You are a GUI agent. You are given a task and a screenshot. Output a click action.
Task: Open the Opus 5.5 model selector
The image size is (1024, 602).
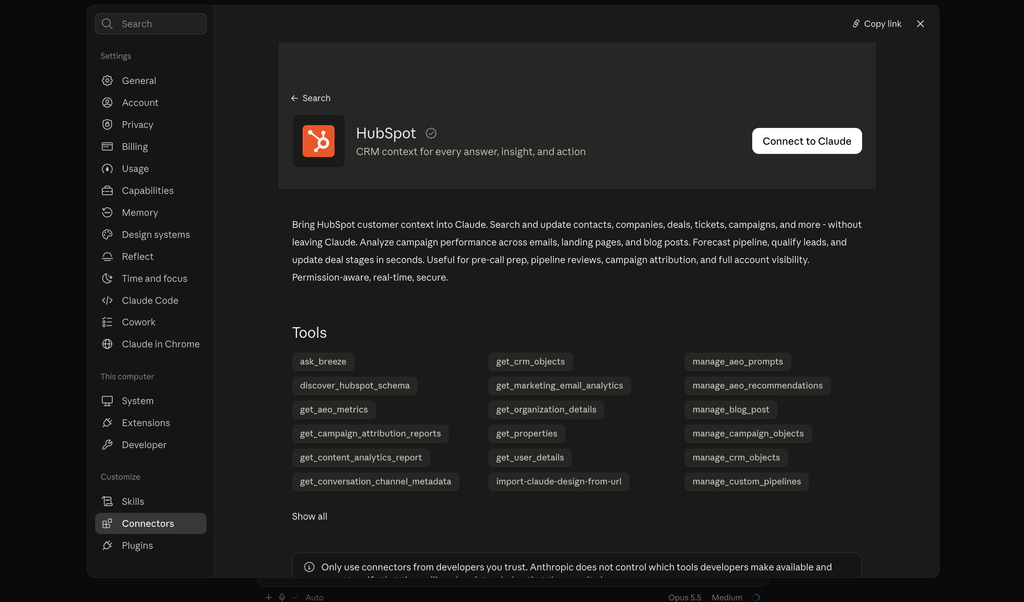684,597
